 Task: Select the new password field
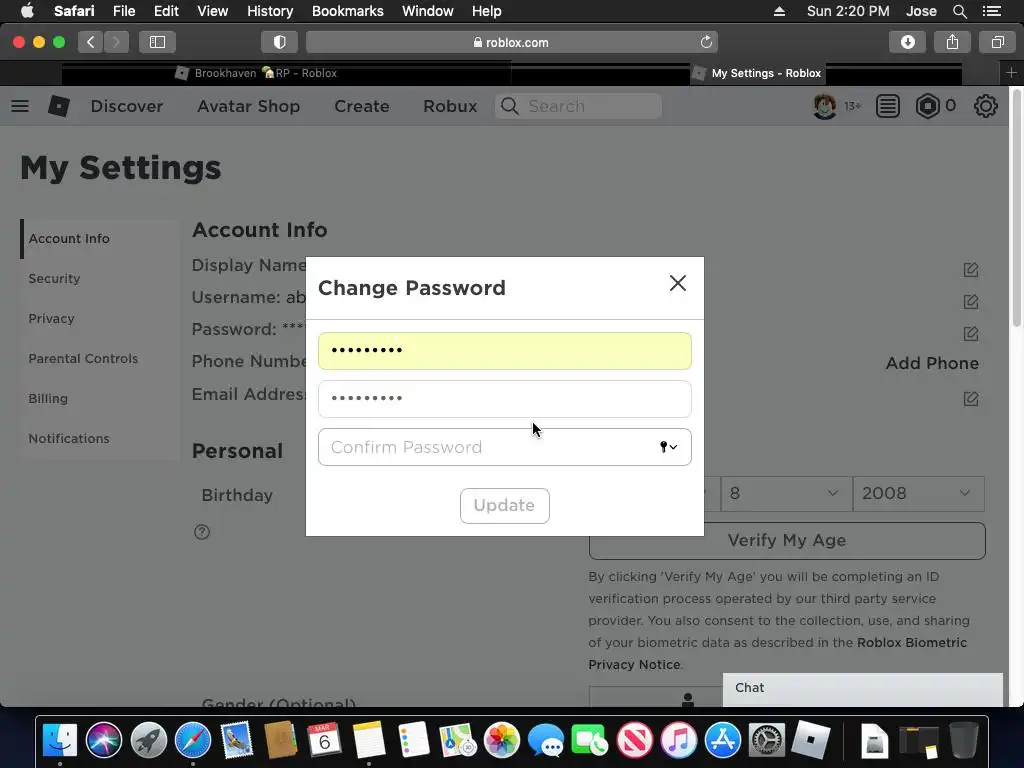point(504,399)
